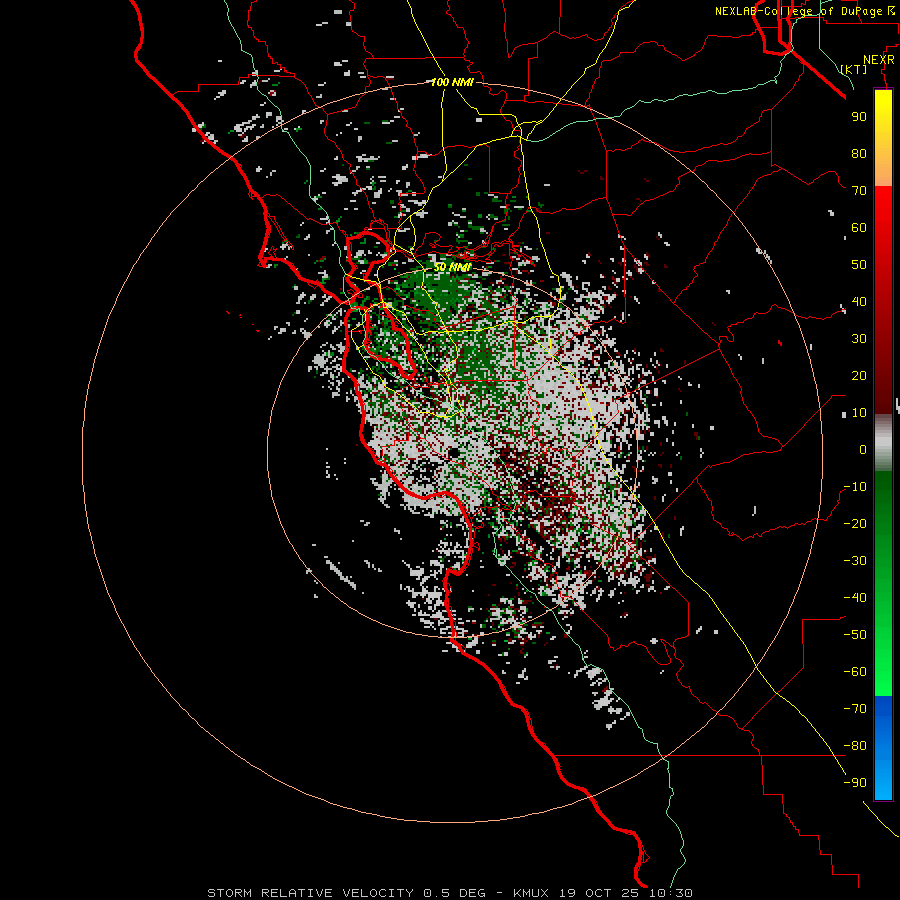900x900 pixels.
Task: Select the "10" positive velocity scale label
Action: tap(859, 413)
